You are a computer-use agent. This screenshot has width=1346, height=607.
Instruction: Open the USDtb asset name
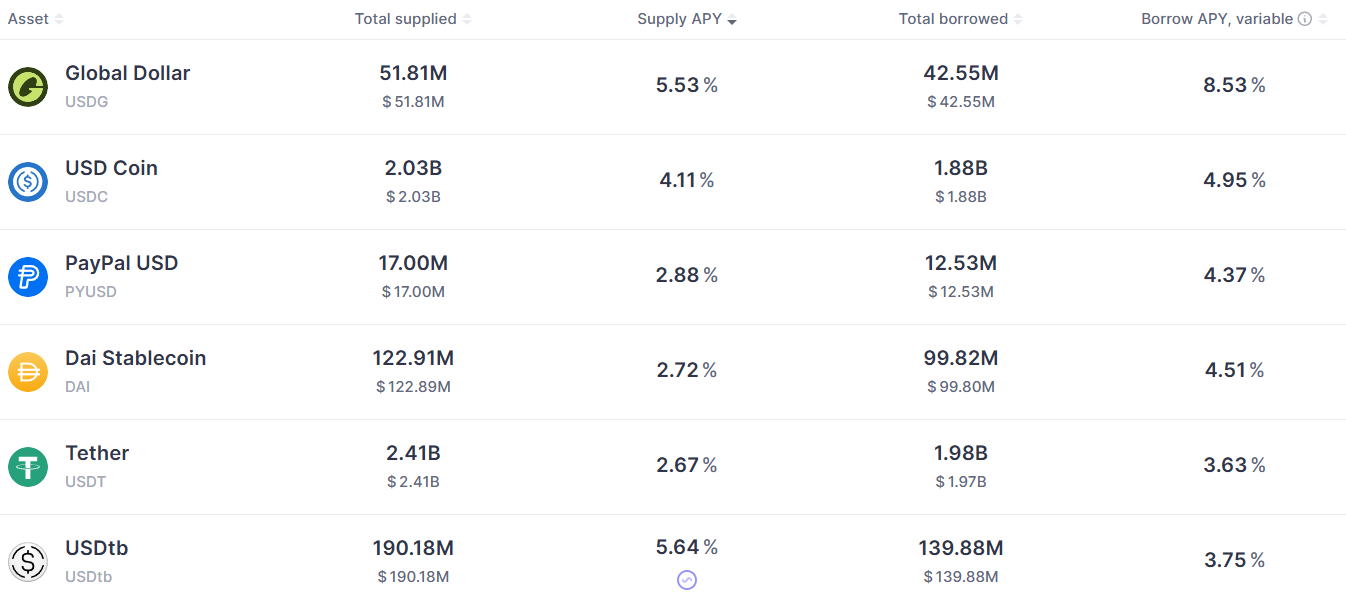tap(96, 548)
